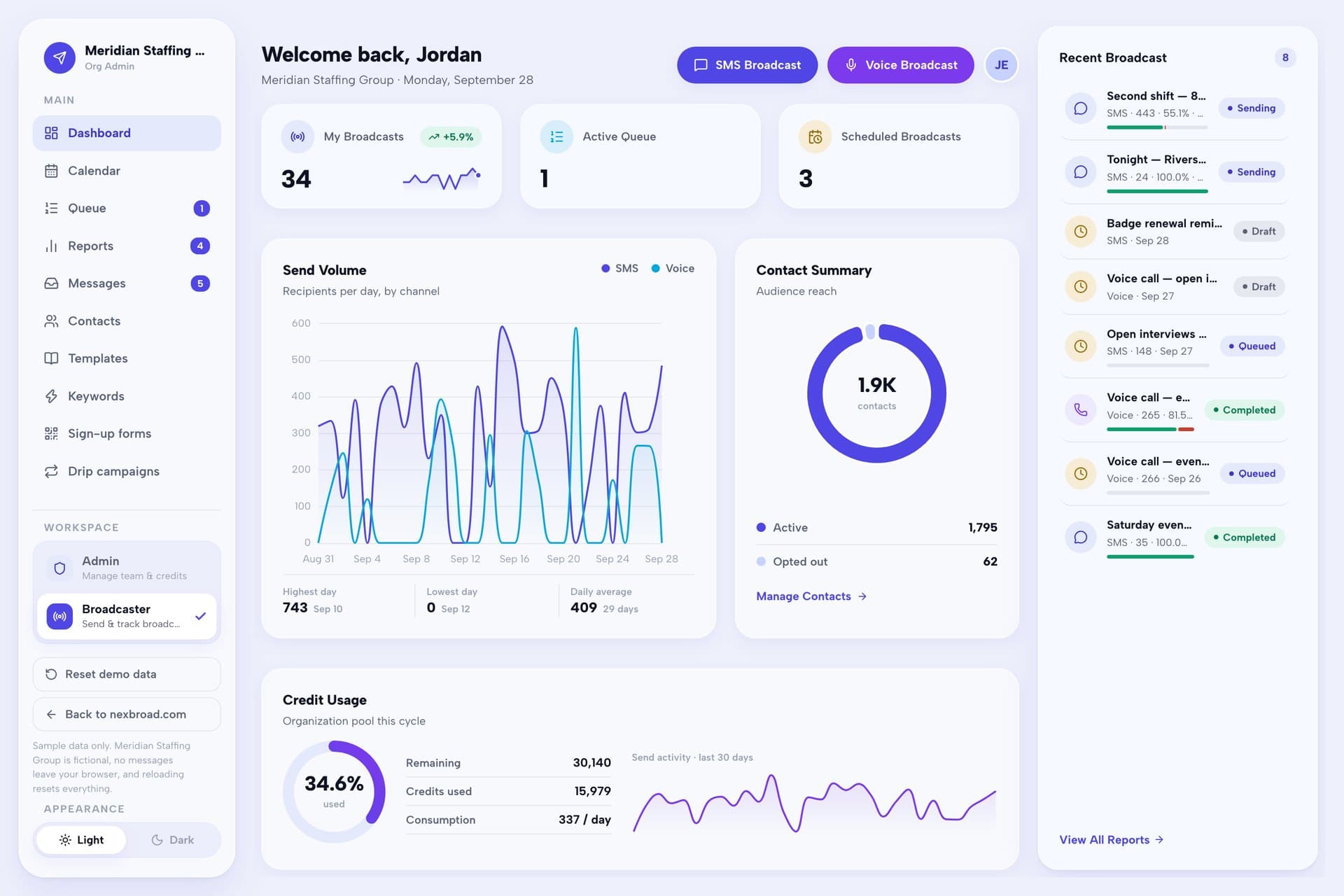Click the Second shift sending progress bar
1344x896 pixels.
coord(1157,127)
